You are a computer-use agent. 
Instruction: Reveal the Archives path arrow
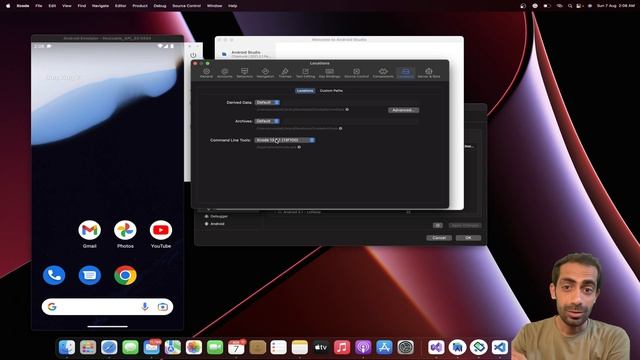pos(340,128)
